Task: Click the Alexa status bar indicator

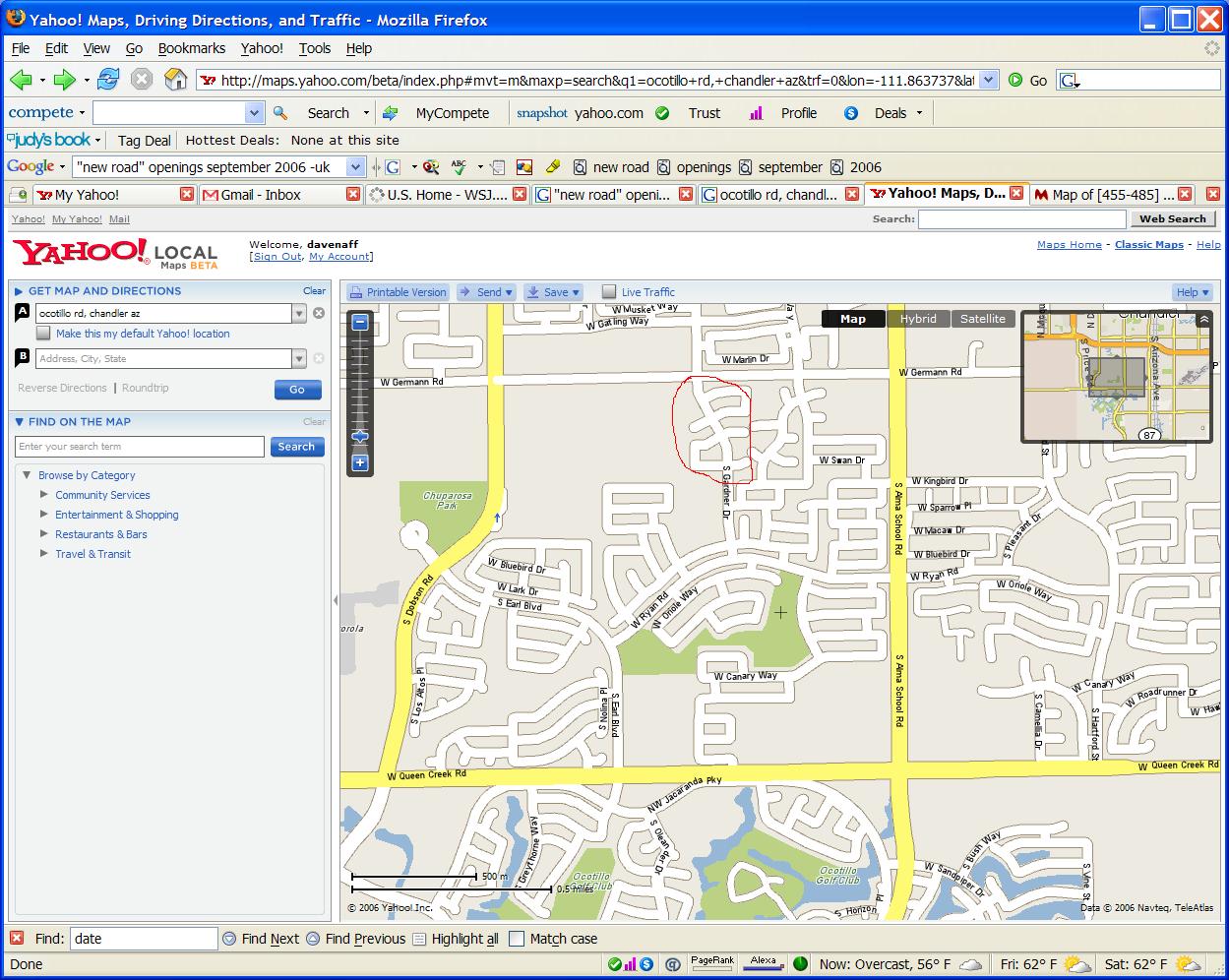Action: [764, 963]
